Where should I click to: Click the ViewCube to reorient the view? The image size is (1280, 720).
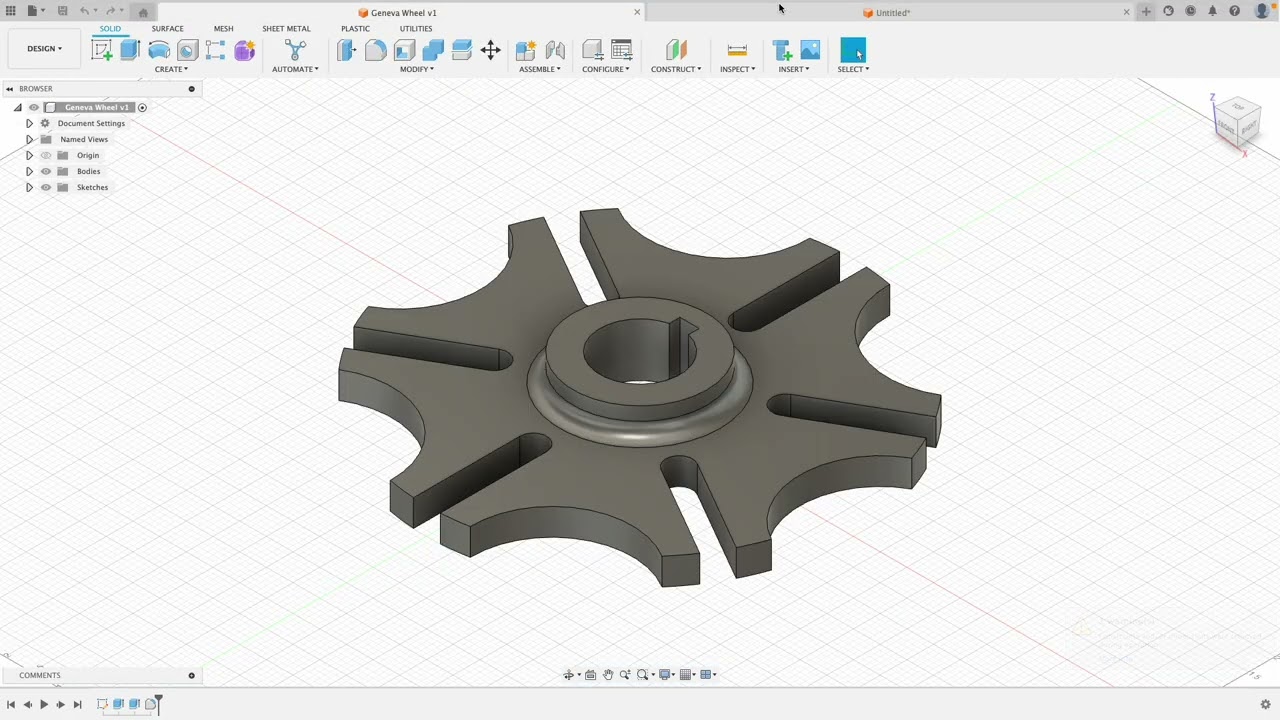pyautogui.click(x=1236, y=121)
